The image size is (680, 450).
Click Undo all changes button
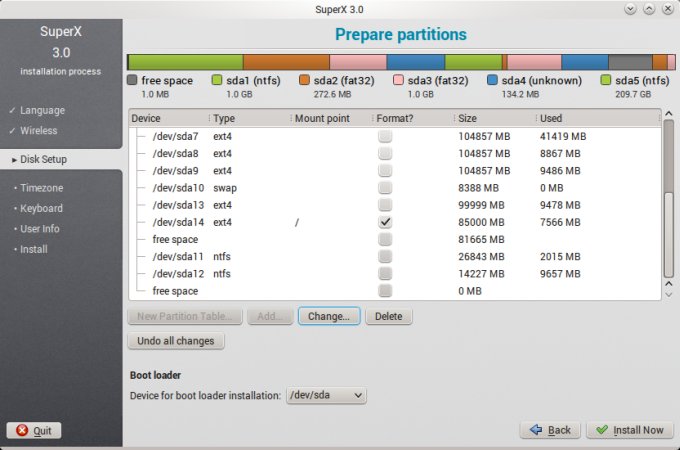click(176, 341)
